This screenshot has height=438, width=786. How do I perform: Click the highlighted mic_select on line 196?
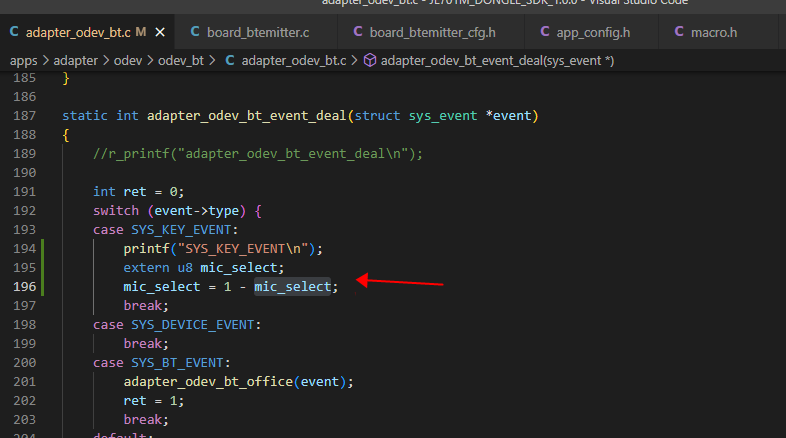[292, 287]
